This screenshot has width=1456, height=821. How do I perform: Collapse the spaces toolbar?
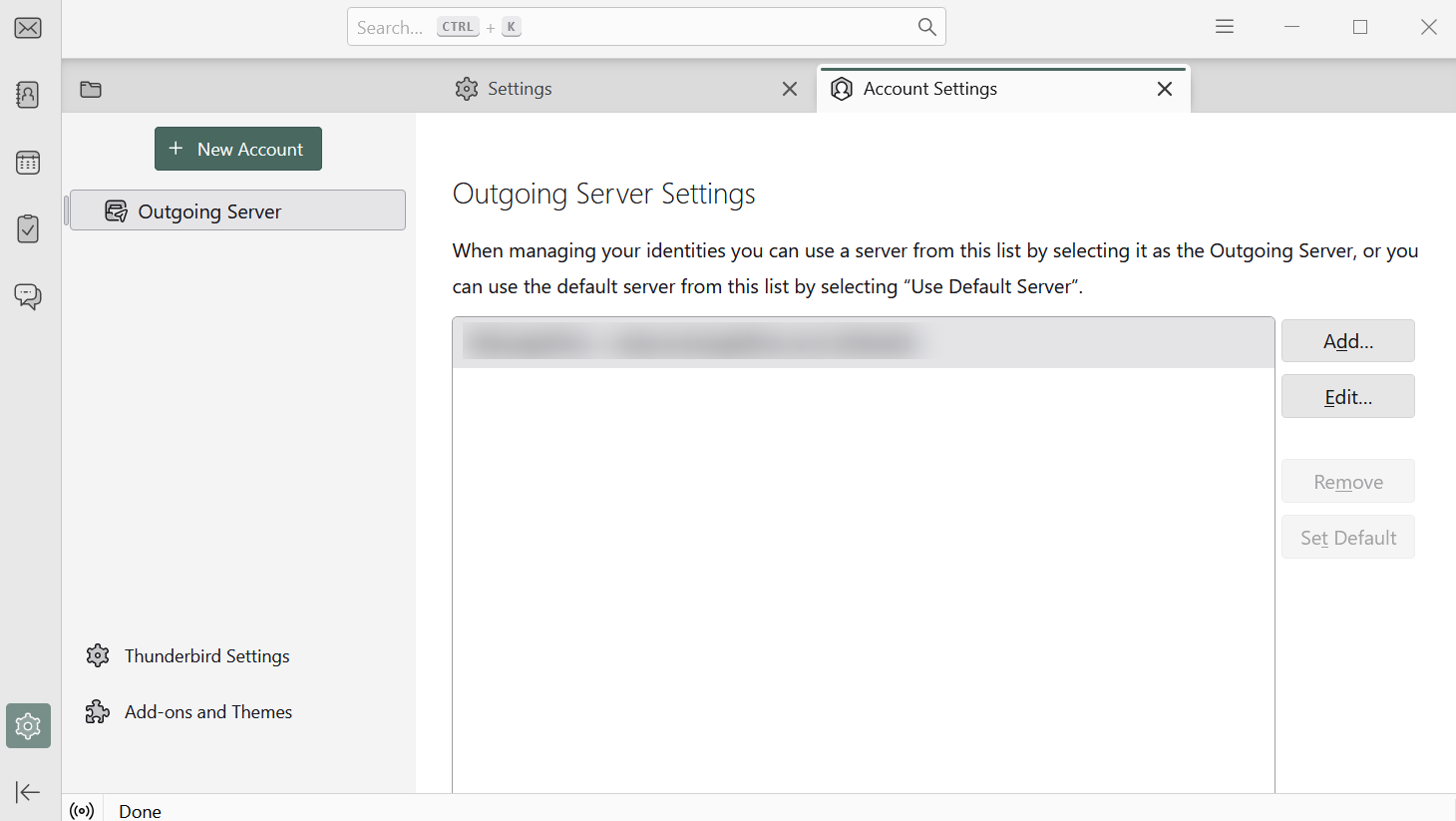pyautogui.click(x=28, y=792)
